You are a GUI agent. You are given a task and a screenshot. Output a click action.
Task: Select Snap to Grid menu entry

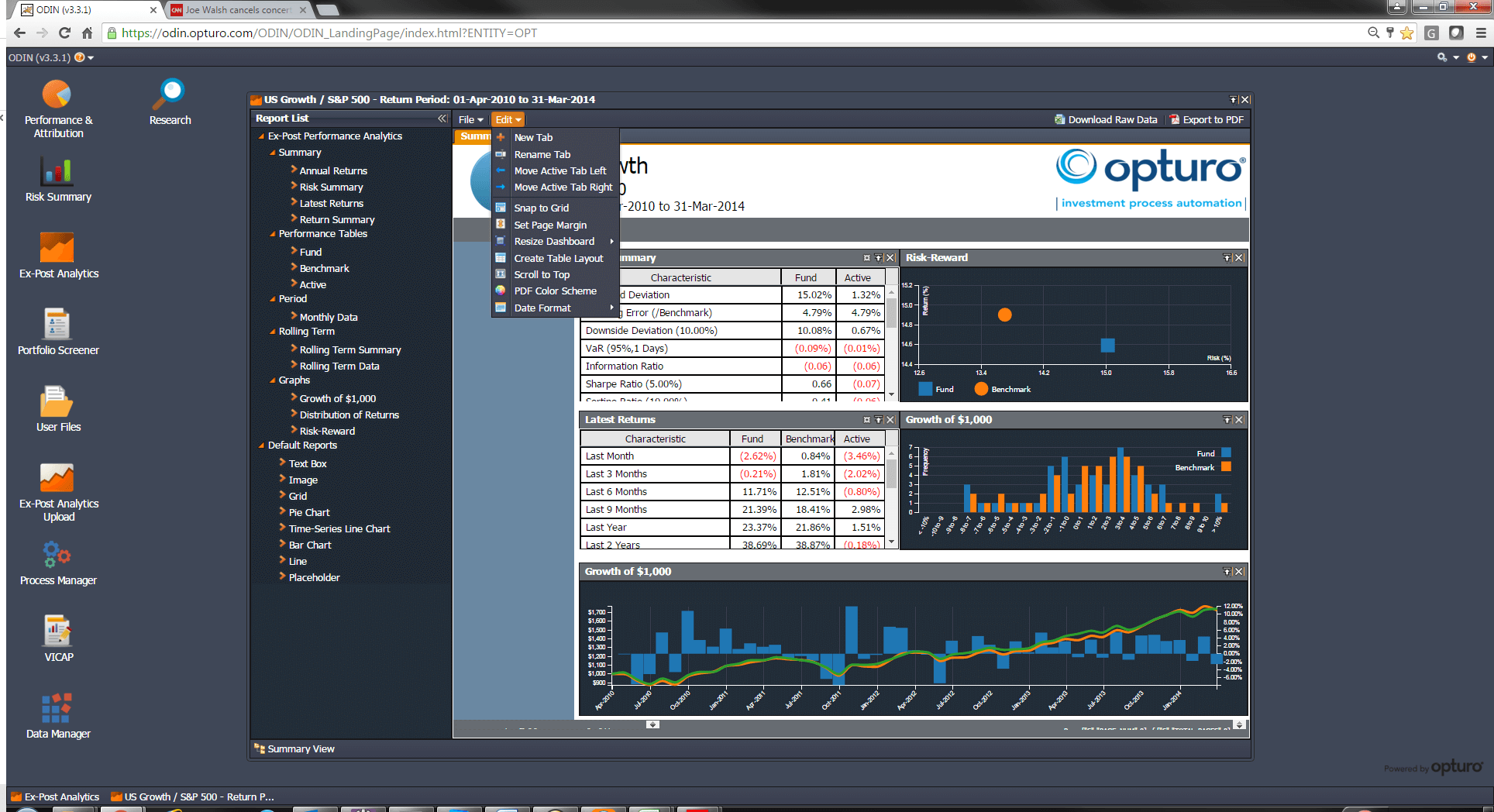click(x=542, y=208)
